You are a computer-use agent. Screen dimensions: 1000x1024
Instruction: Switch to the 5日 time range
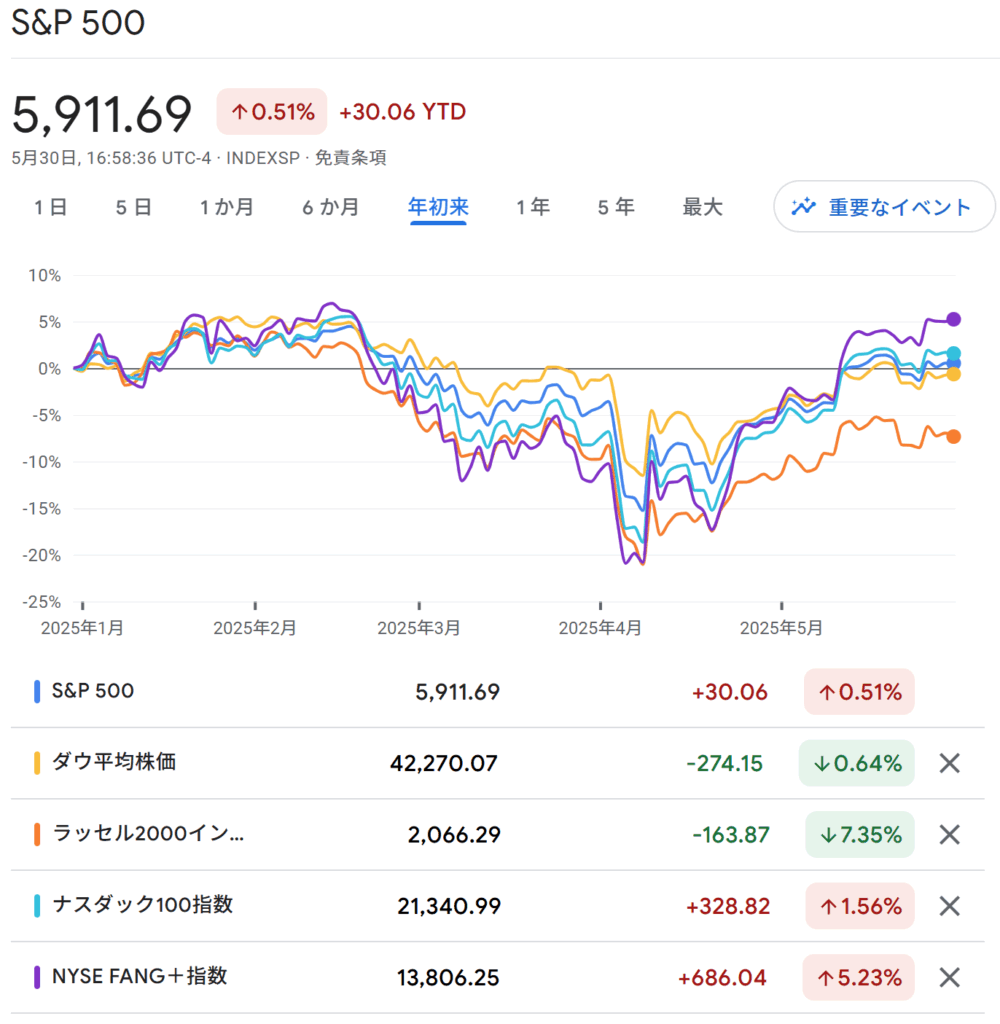click(134, 207)
